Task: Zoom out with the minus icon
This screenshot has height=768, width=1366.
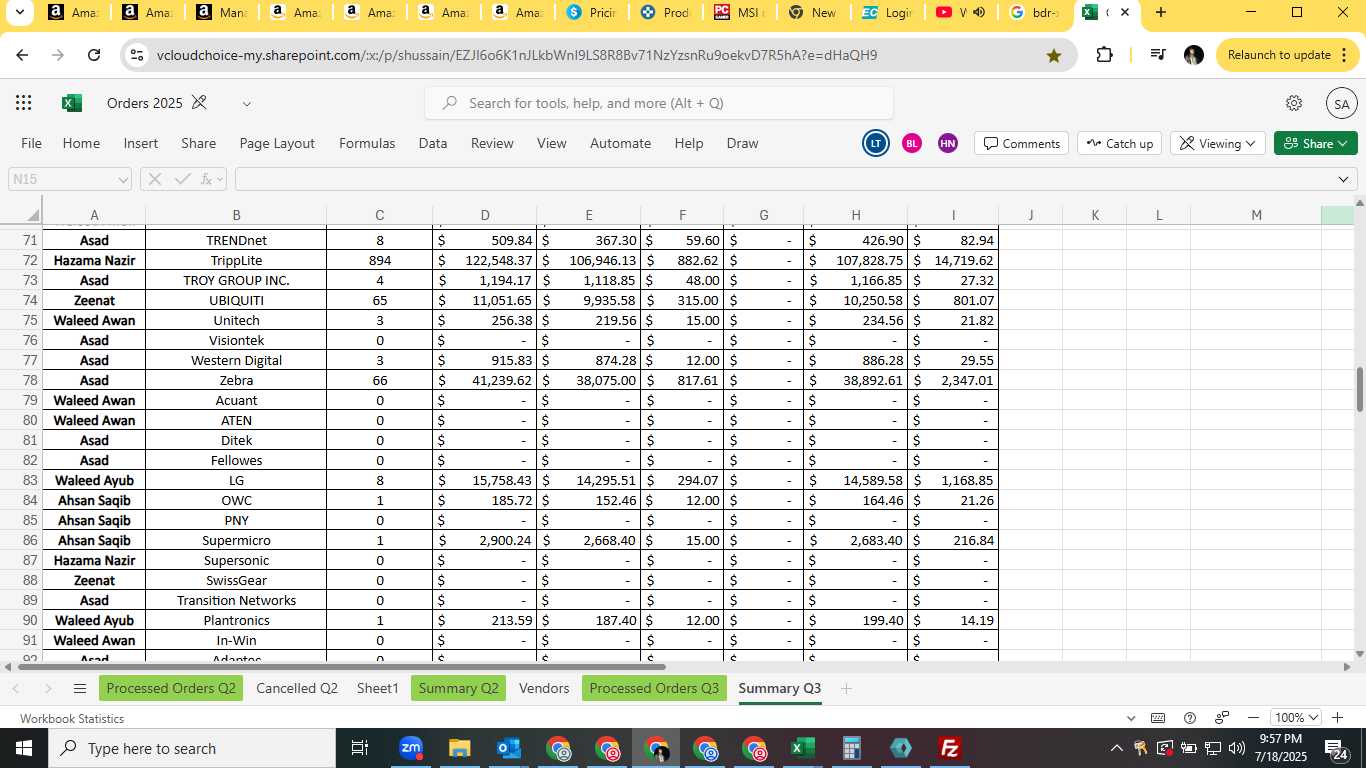Action: [x=1253, y=718]
